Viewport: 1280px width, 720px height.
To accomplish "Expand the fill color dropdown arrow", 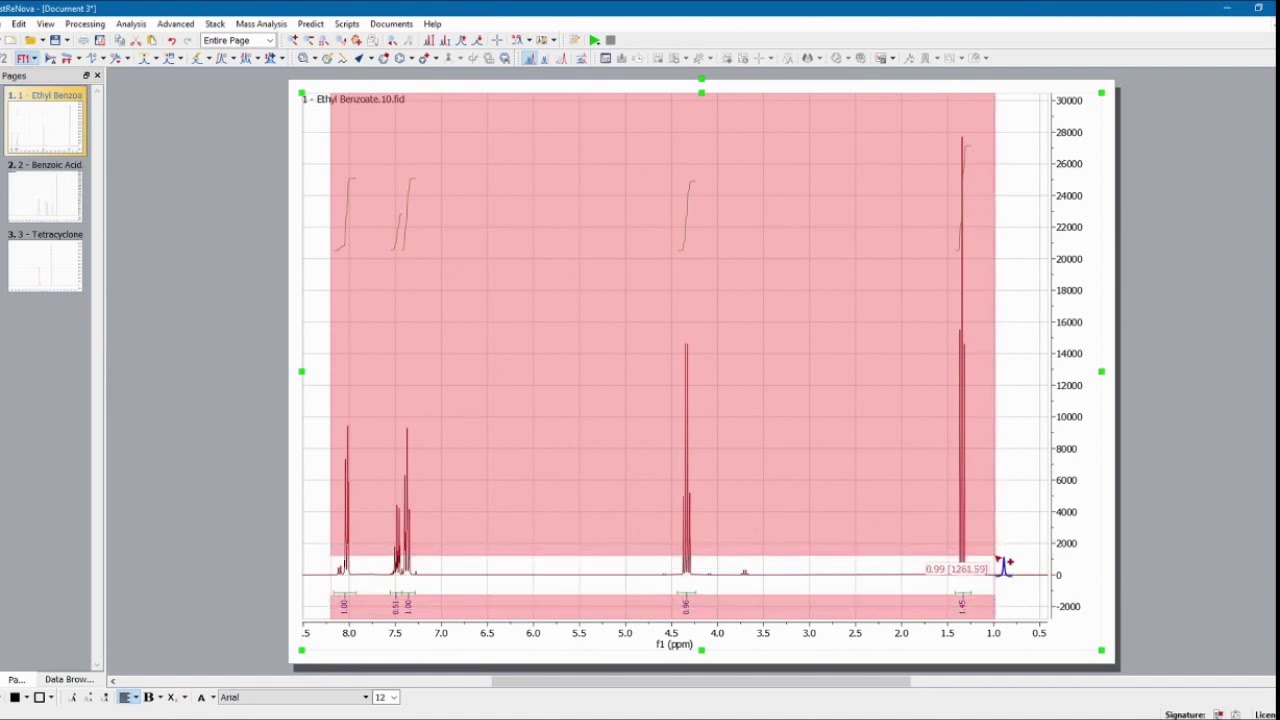I will [x=27, y=697].
